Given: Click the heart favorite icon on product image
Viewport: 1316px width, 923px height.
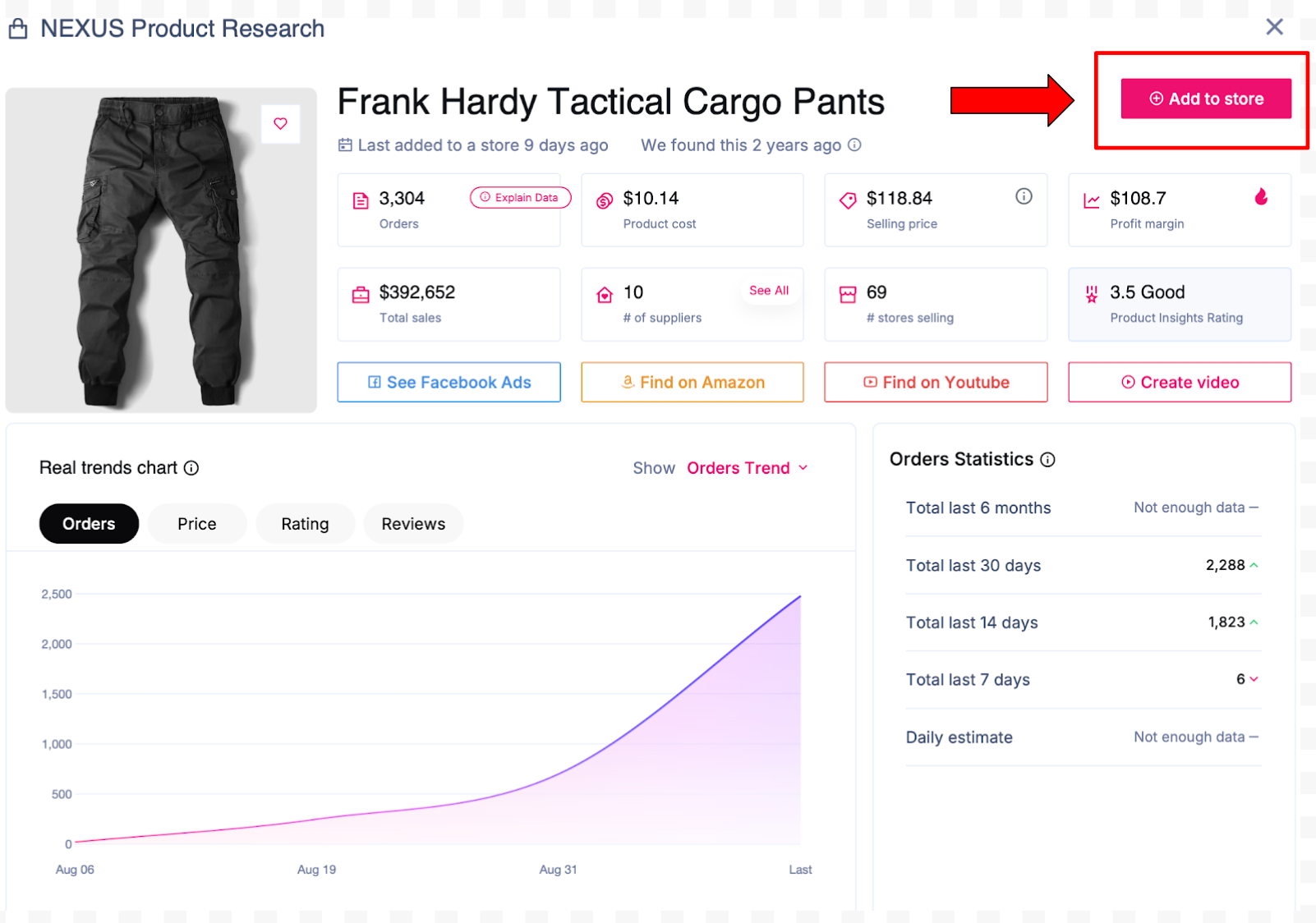Looking at the screenshot, I should [280, 124].
